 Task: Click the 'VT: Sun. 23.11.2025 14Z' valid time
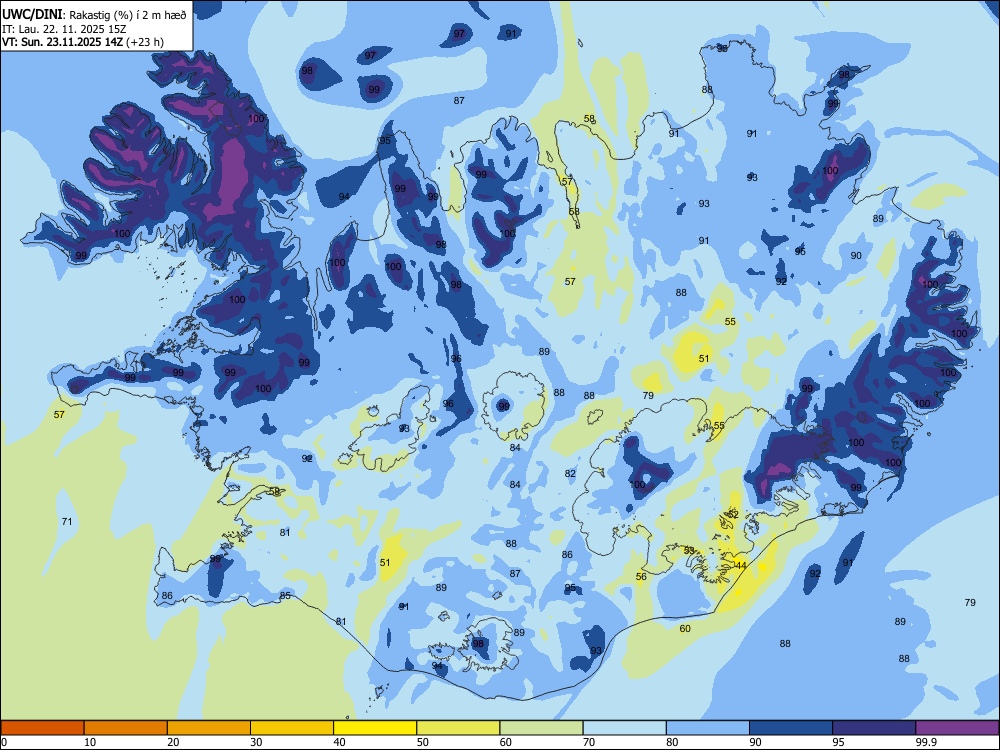(62, 42)
